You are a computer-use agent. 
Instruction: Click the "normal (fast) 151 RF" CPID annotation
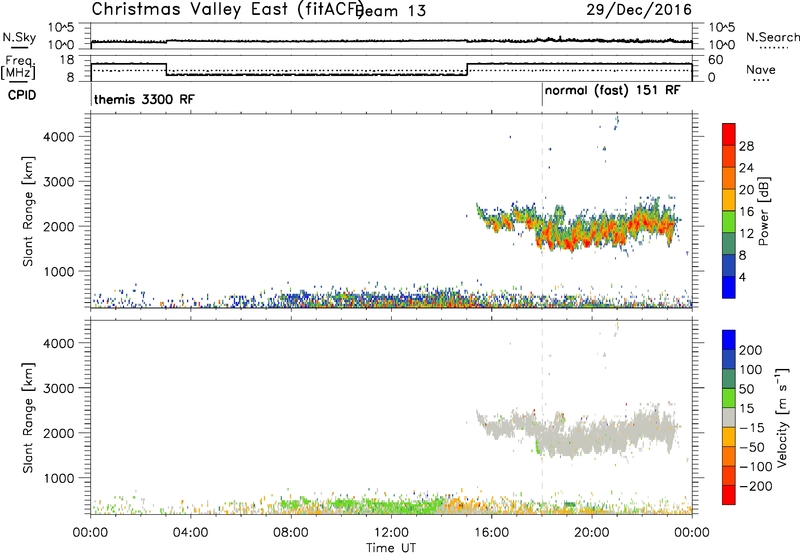click(x=612, y=90)
